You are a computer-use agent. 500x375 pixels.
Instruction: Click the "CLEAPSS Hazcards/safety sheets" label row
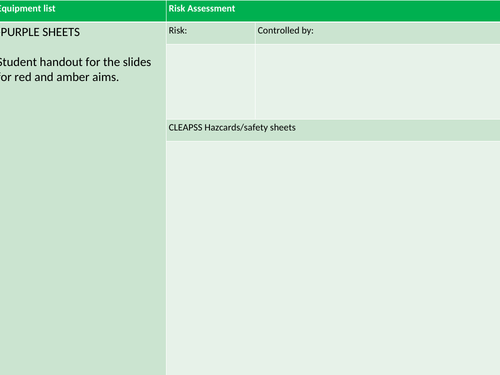(x=333, y=130)
